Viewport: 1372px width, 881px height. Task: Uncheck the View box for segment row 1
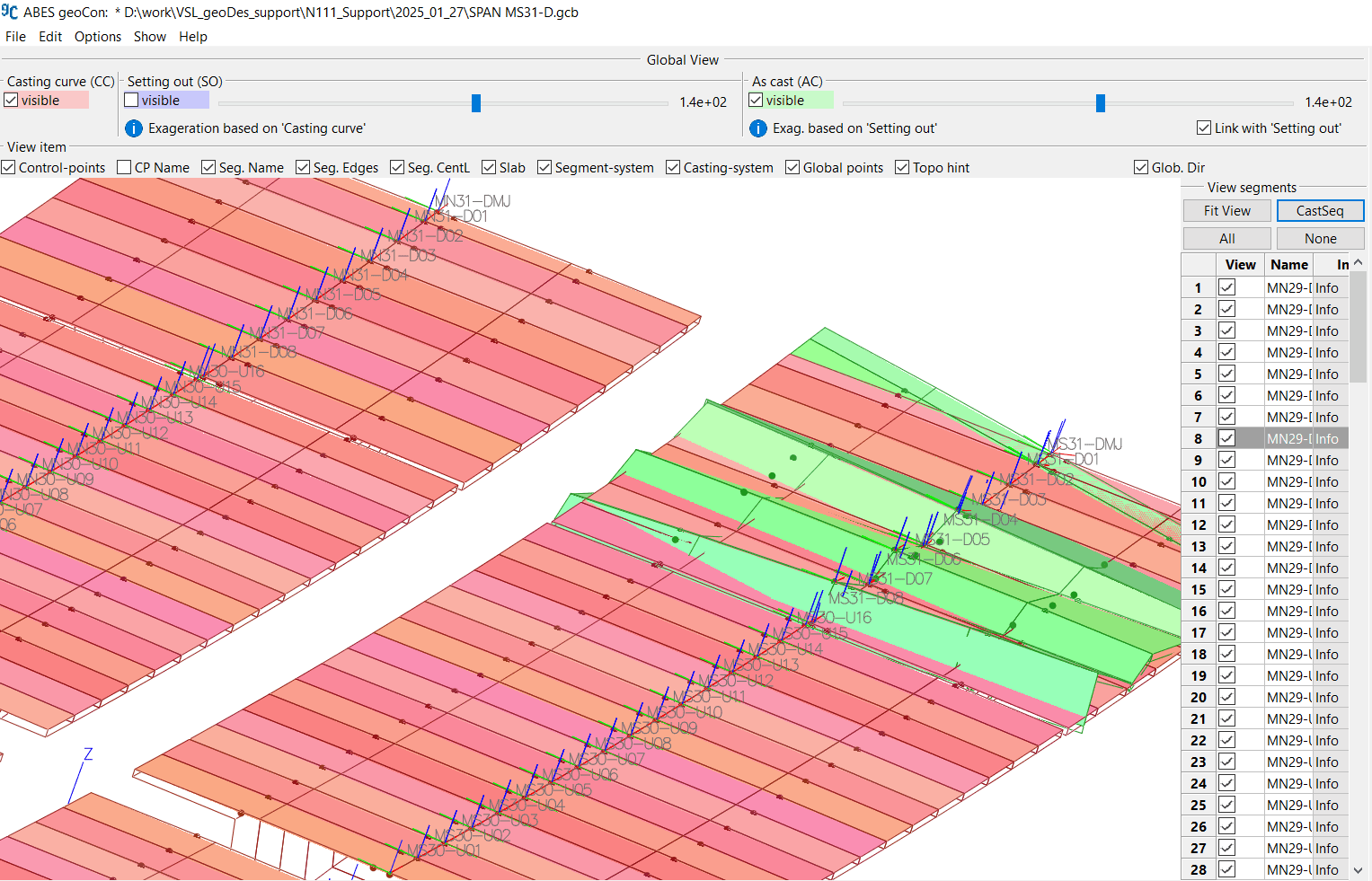click(1226, 286)
